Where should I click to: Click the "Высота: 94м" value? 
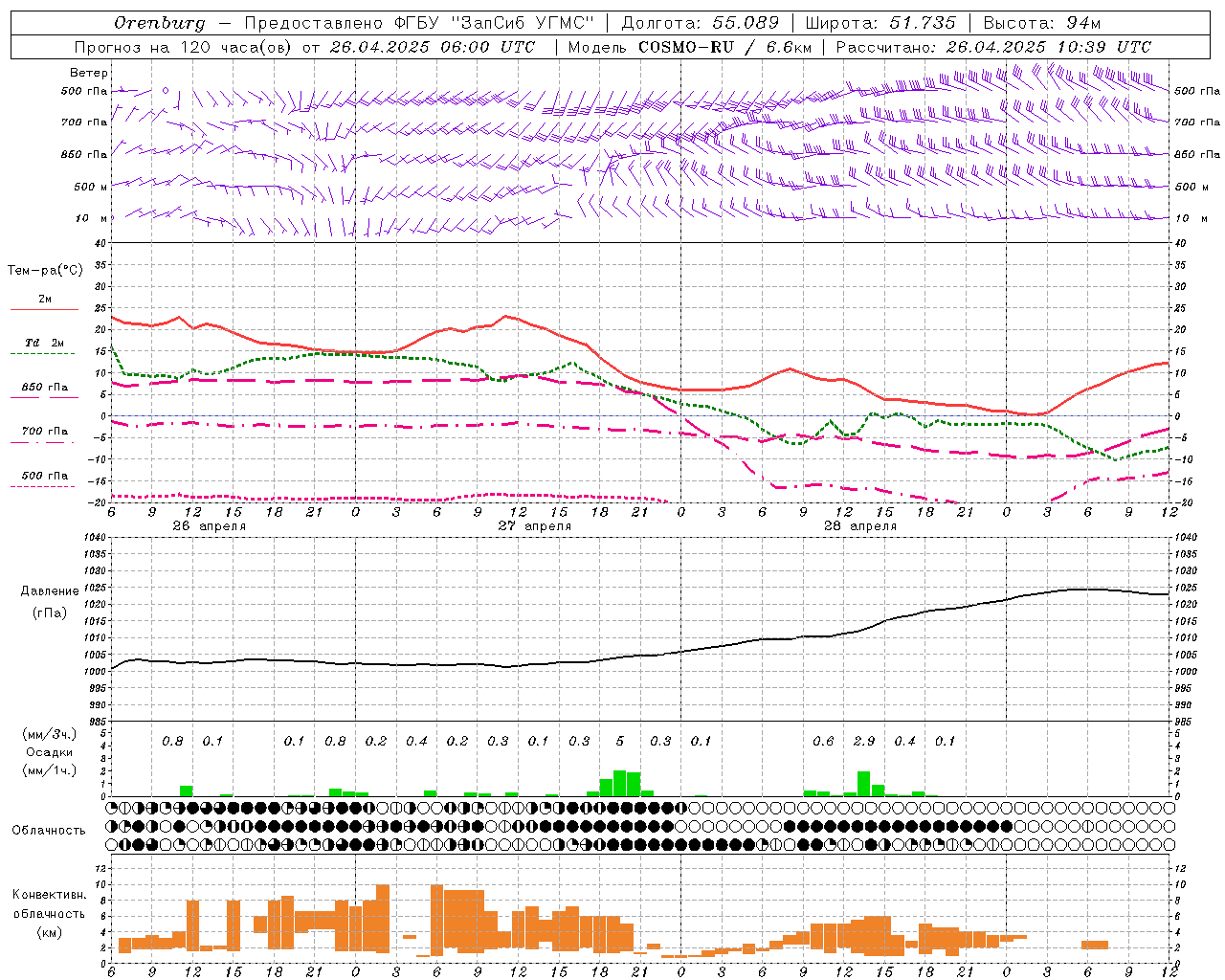1042,23
